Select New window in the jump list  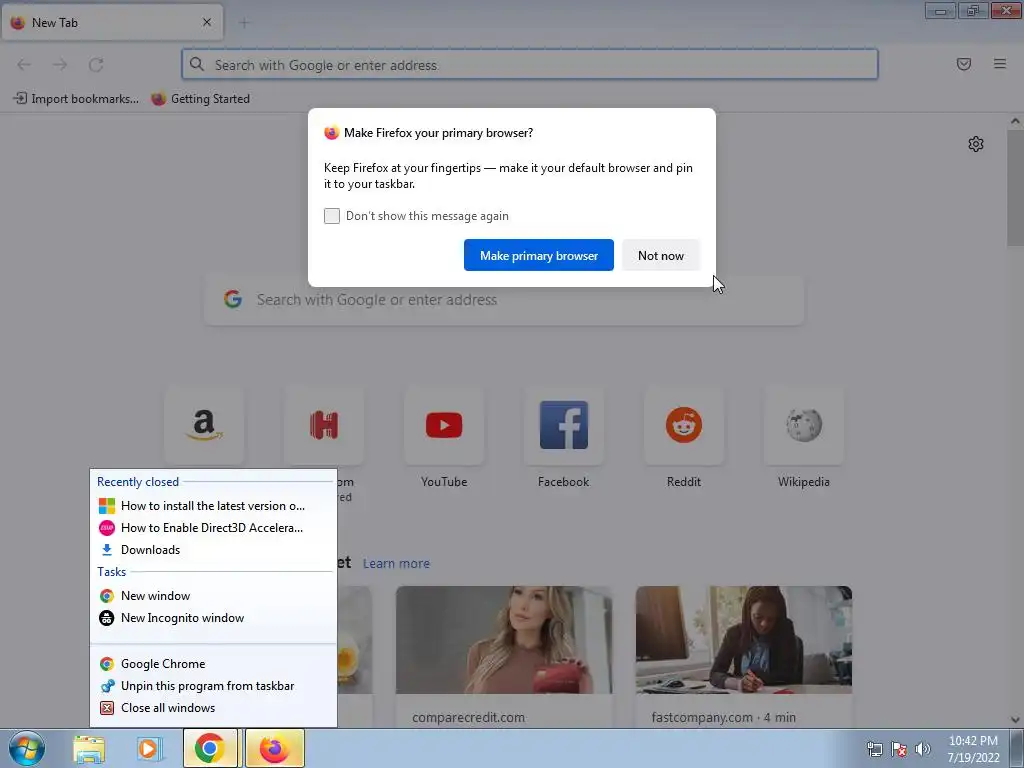click(x=214, y=596)
